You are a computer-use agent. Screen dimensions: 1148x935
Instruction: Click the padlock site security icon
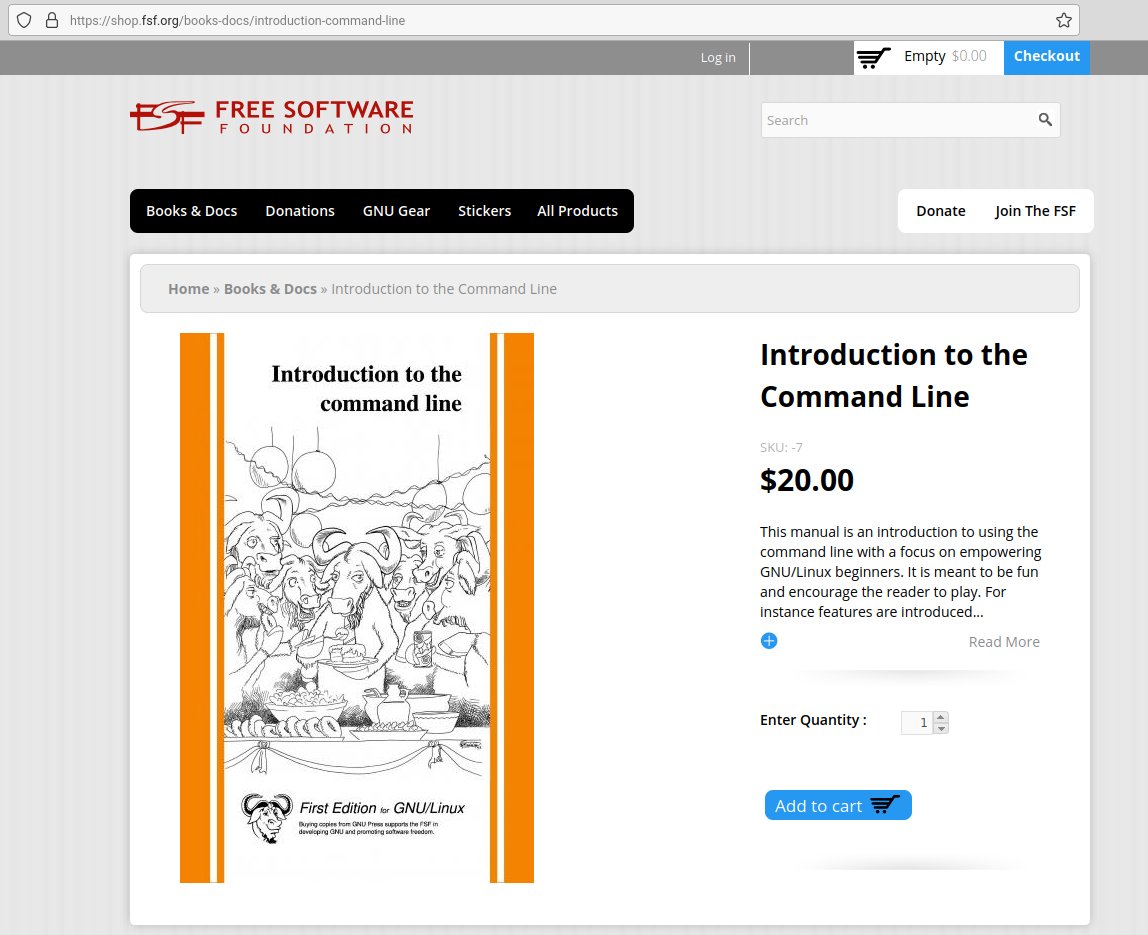coord(52,20)
